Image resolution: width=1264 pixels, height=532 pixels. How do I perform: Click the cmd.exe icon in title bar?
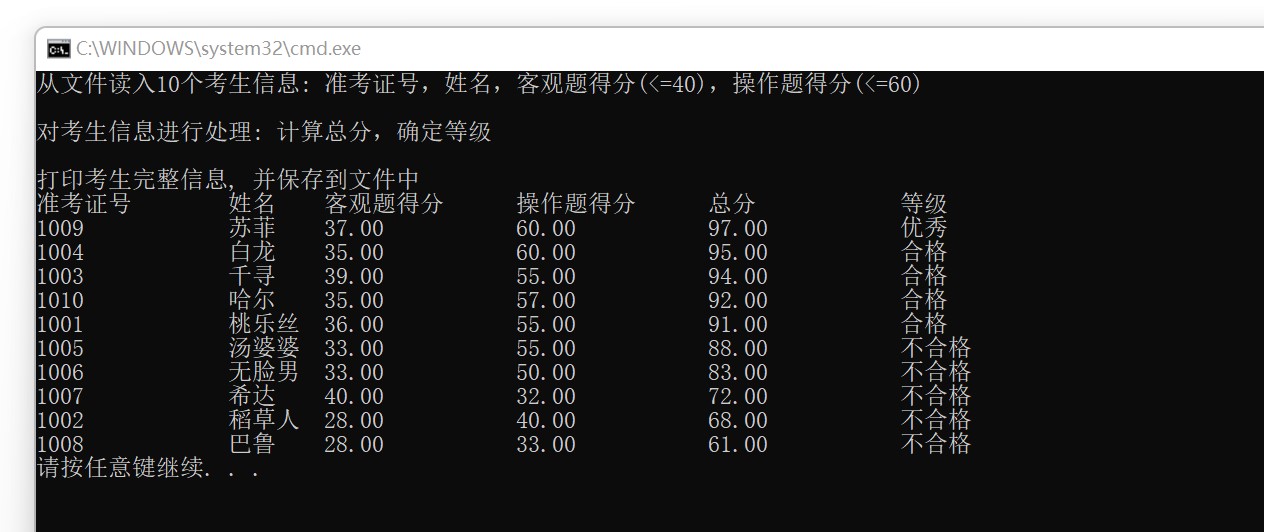(x=58, y=48)
